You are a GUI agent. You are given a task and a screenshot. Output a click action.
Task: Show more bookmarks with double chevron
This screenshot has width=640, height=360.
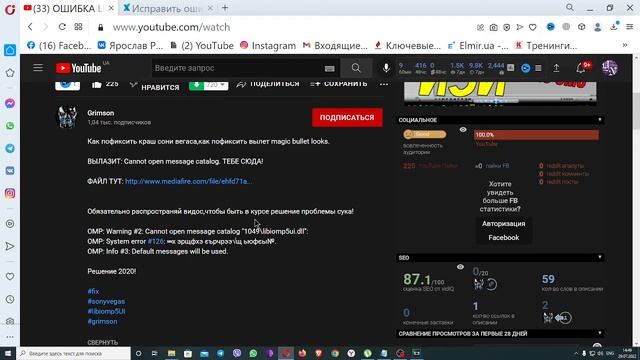[x=624, y=45]
